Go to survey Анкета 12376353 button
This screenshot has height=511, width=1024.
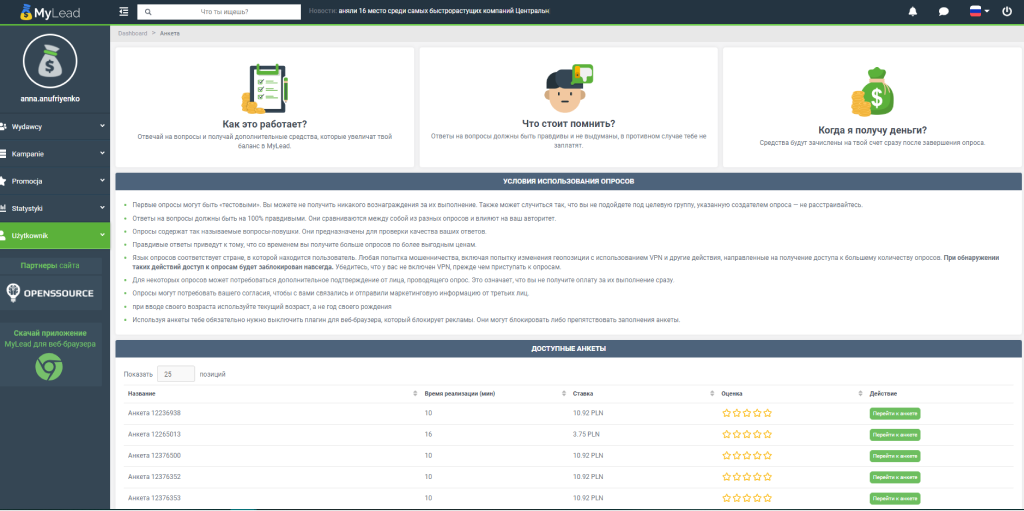[895, 499]
